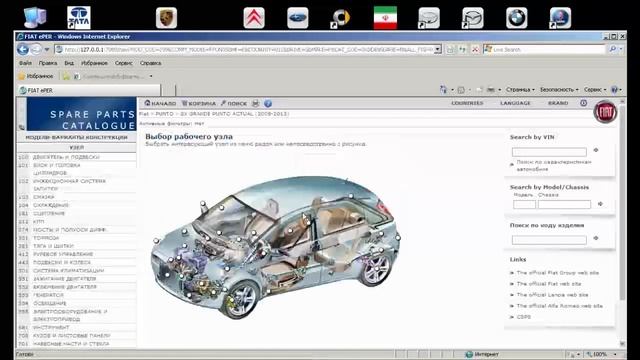Open the BRAND menu
This screenshot has height=360, width=640.
(x=558, y=103)
